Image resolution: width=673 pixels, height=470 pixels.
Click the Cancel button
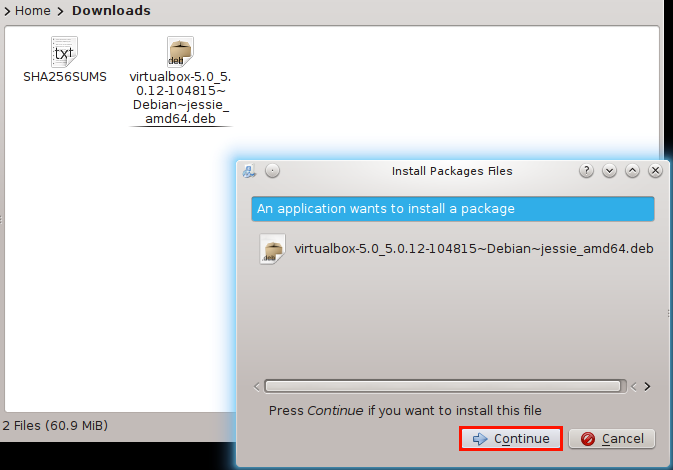coord(612,439)
